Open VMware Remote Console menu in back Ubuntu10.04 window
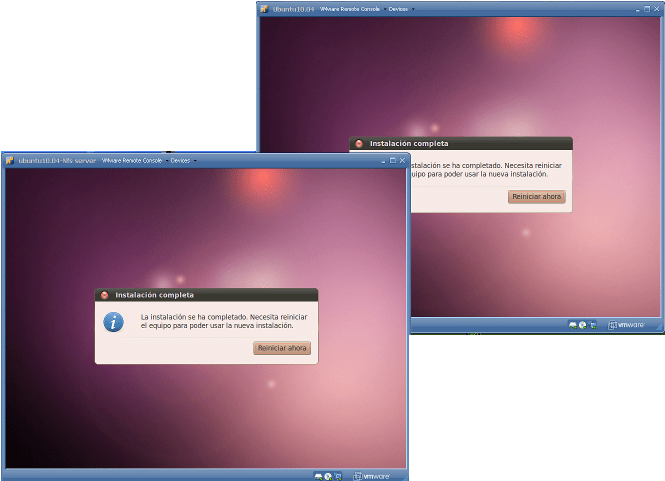665x481 pixels. click(x=352, y=9)
